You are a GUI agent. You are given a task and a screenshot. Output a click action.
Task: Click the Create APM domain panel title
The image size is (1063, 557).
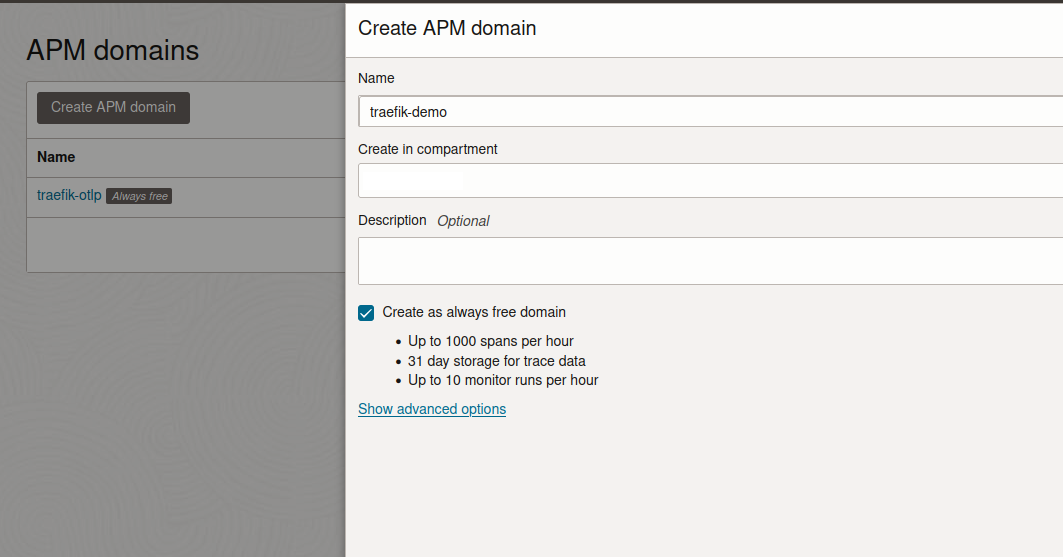click(x=447, y=29)
